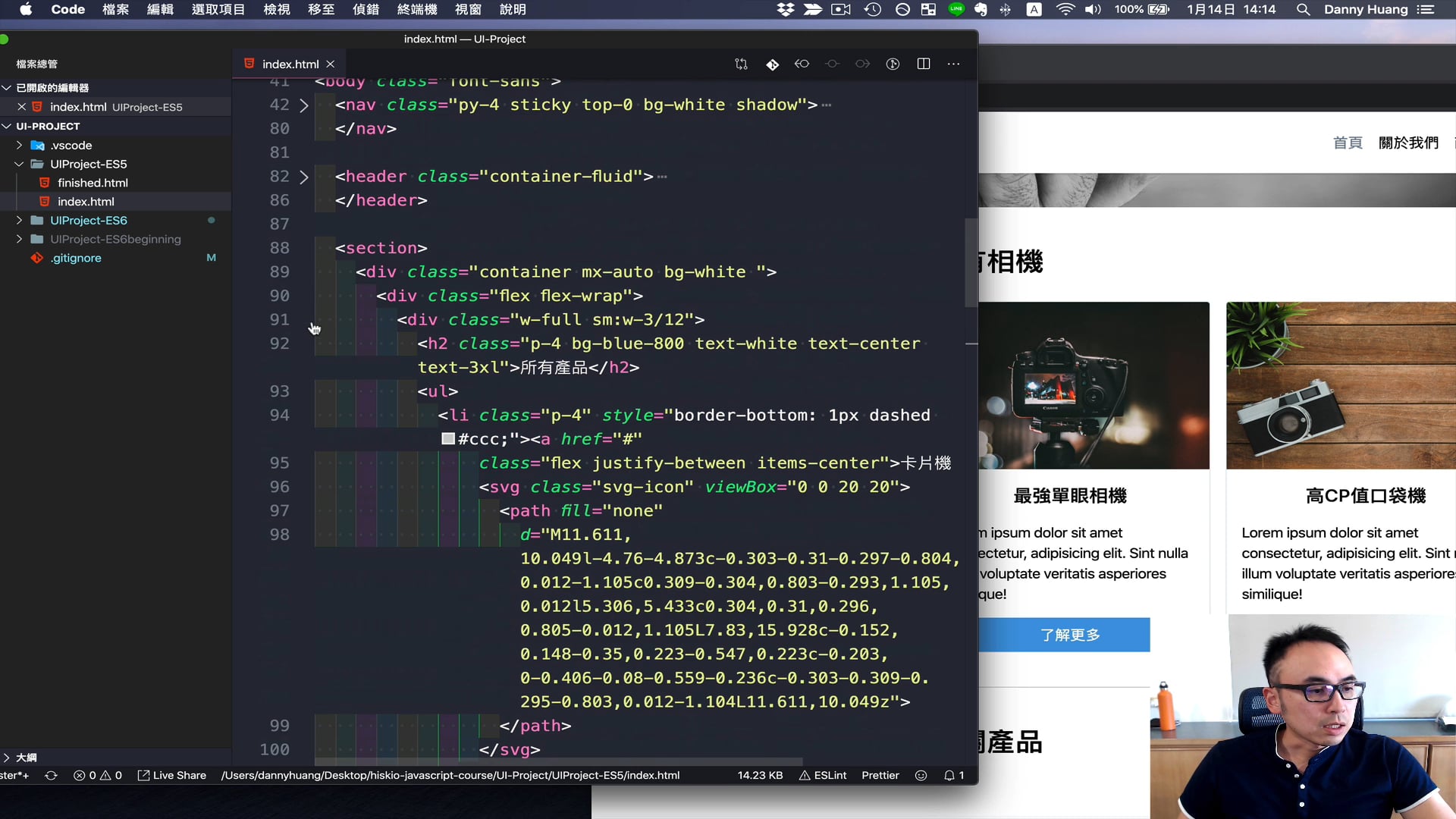Open editor More Actions ellipsis
1456x819 pixels.
953,64
